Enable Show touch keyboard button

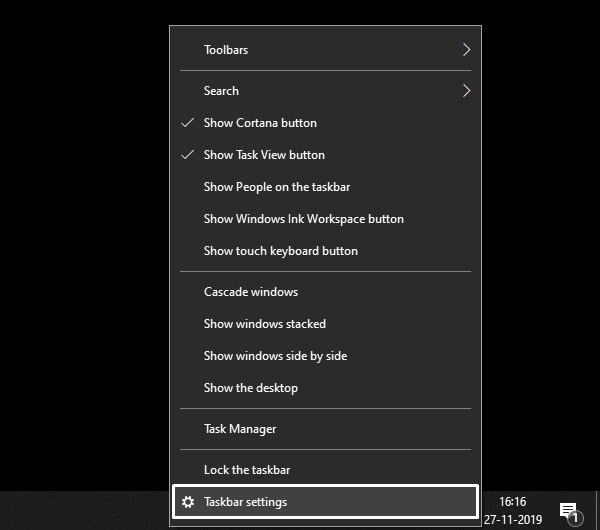(325, 251)
